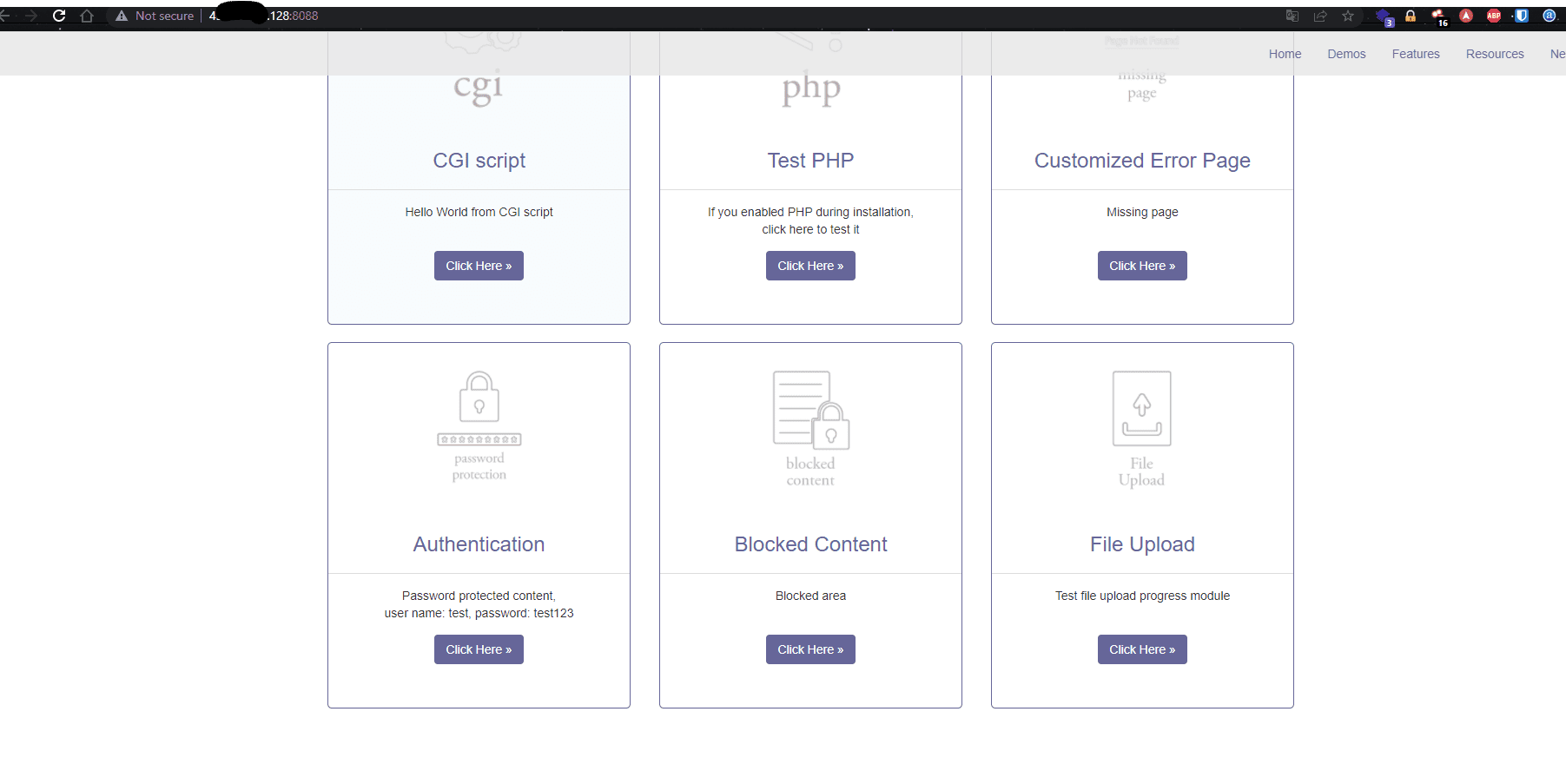
Task: Click the Click Here button under Test PHP
Action: (810, 266)
